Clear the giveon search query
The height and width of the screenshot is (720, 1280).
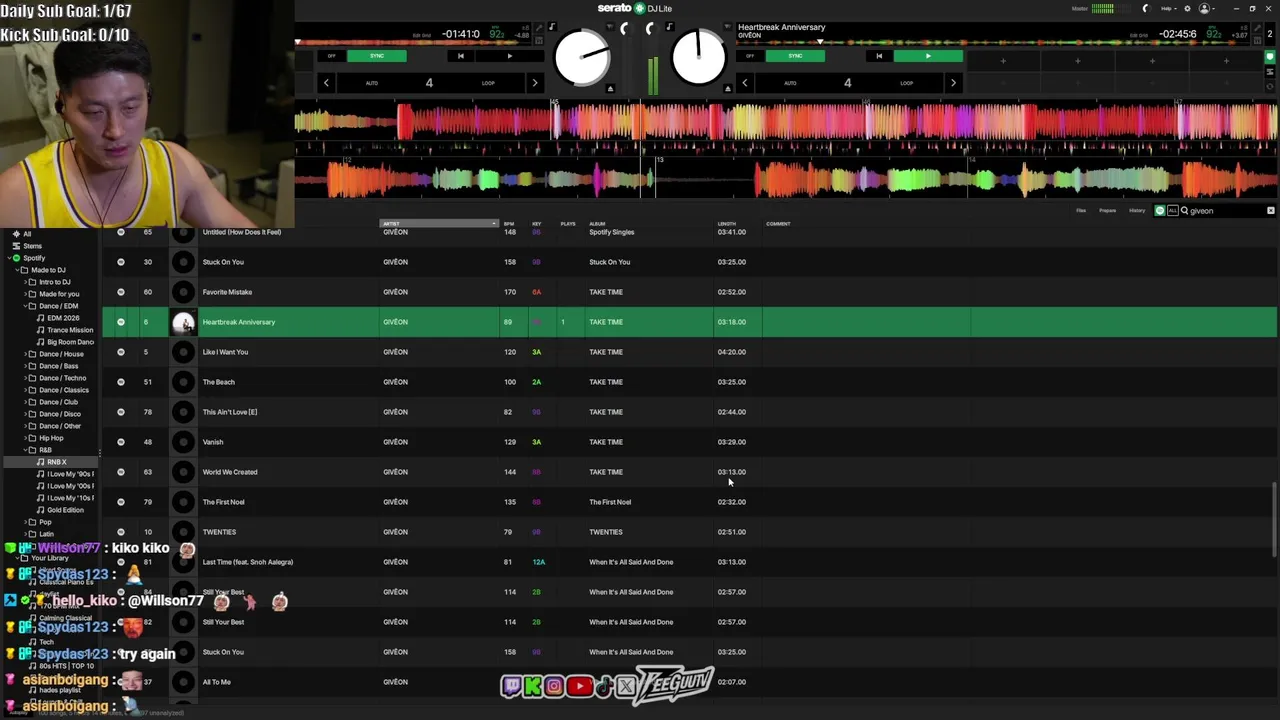1271,211
